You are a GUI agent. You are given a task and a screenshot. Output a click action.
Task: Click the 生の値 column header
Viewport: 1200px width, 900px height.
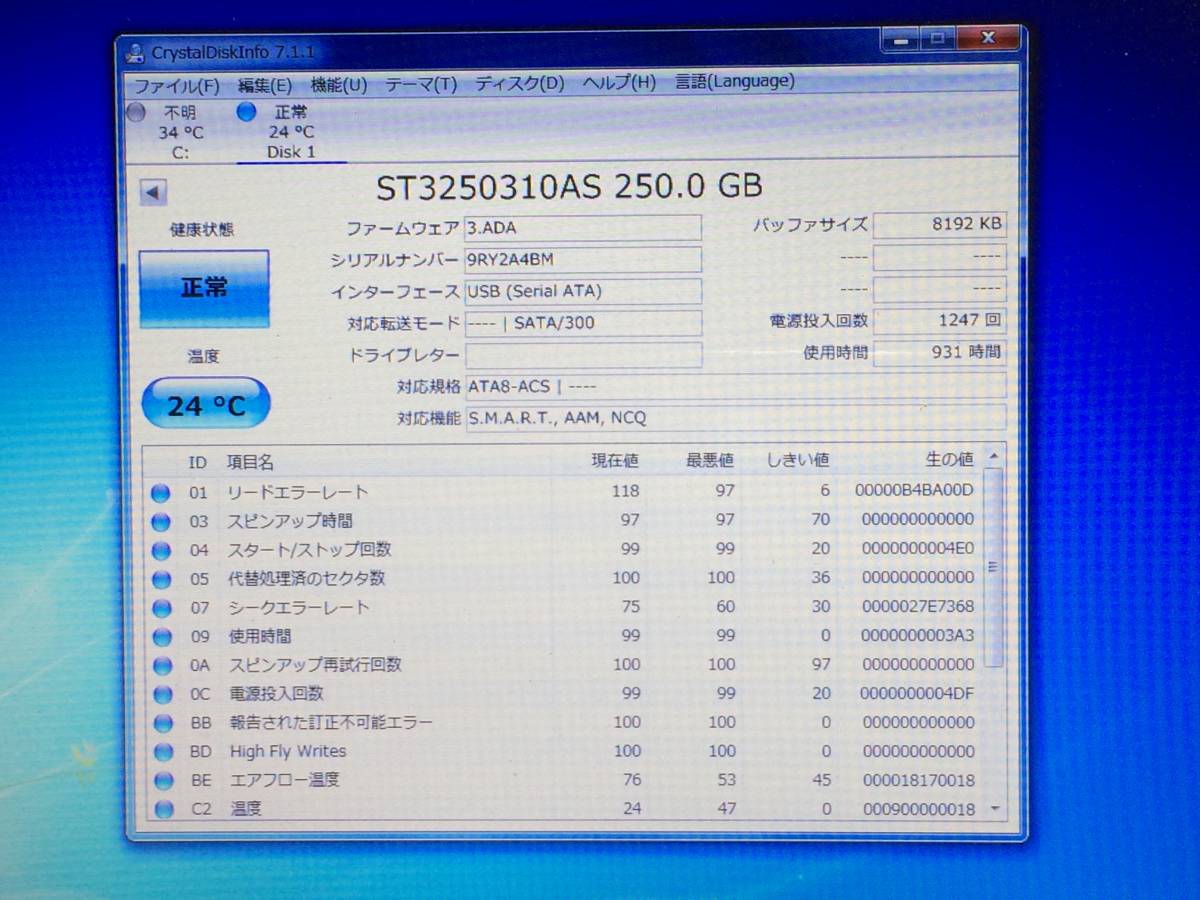949,459
